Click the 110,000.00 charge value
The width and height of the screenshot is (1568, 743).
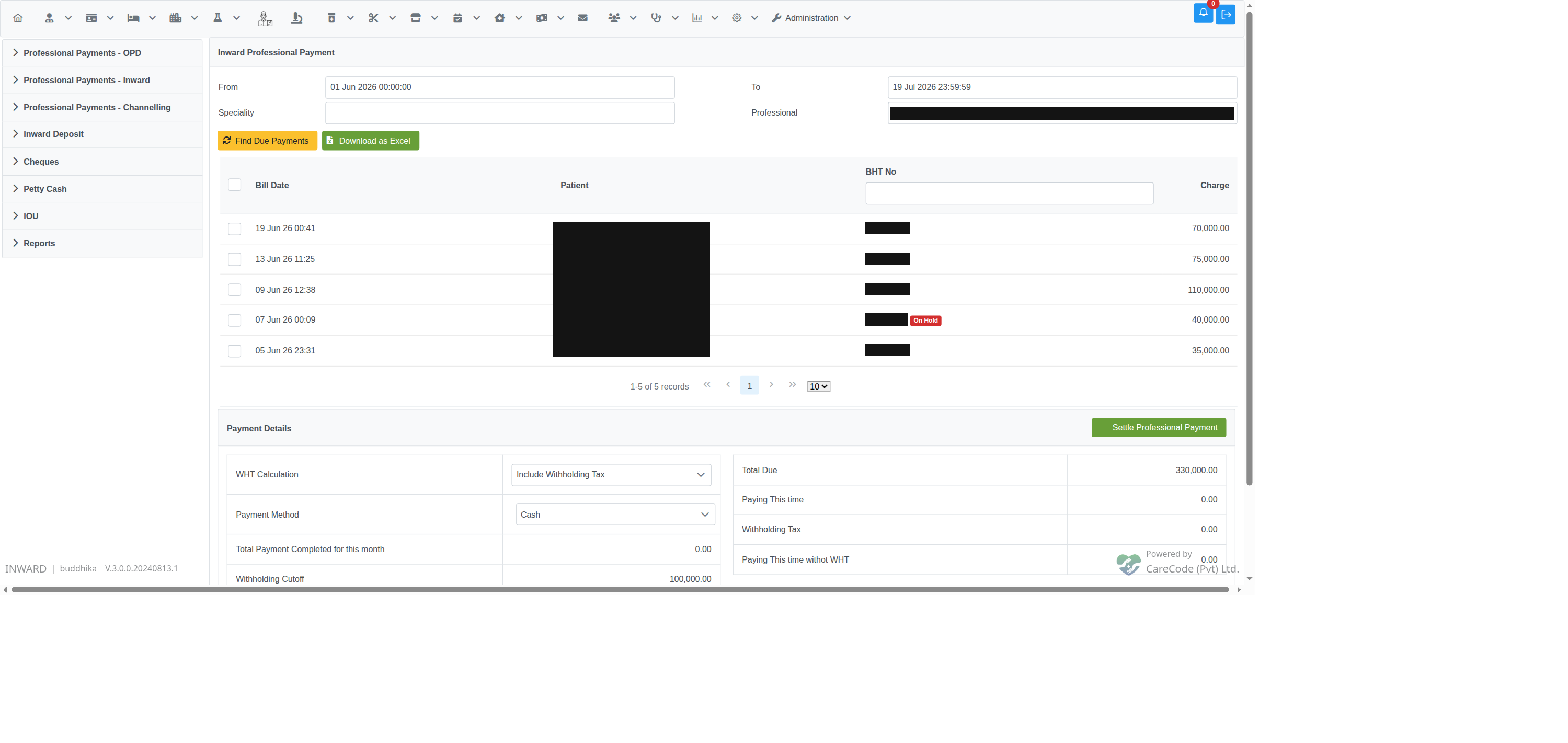click(x=1208, y=290)
